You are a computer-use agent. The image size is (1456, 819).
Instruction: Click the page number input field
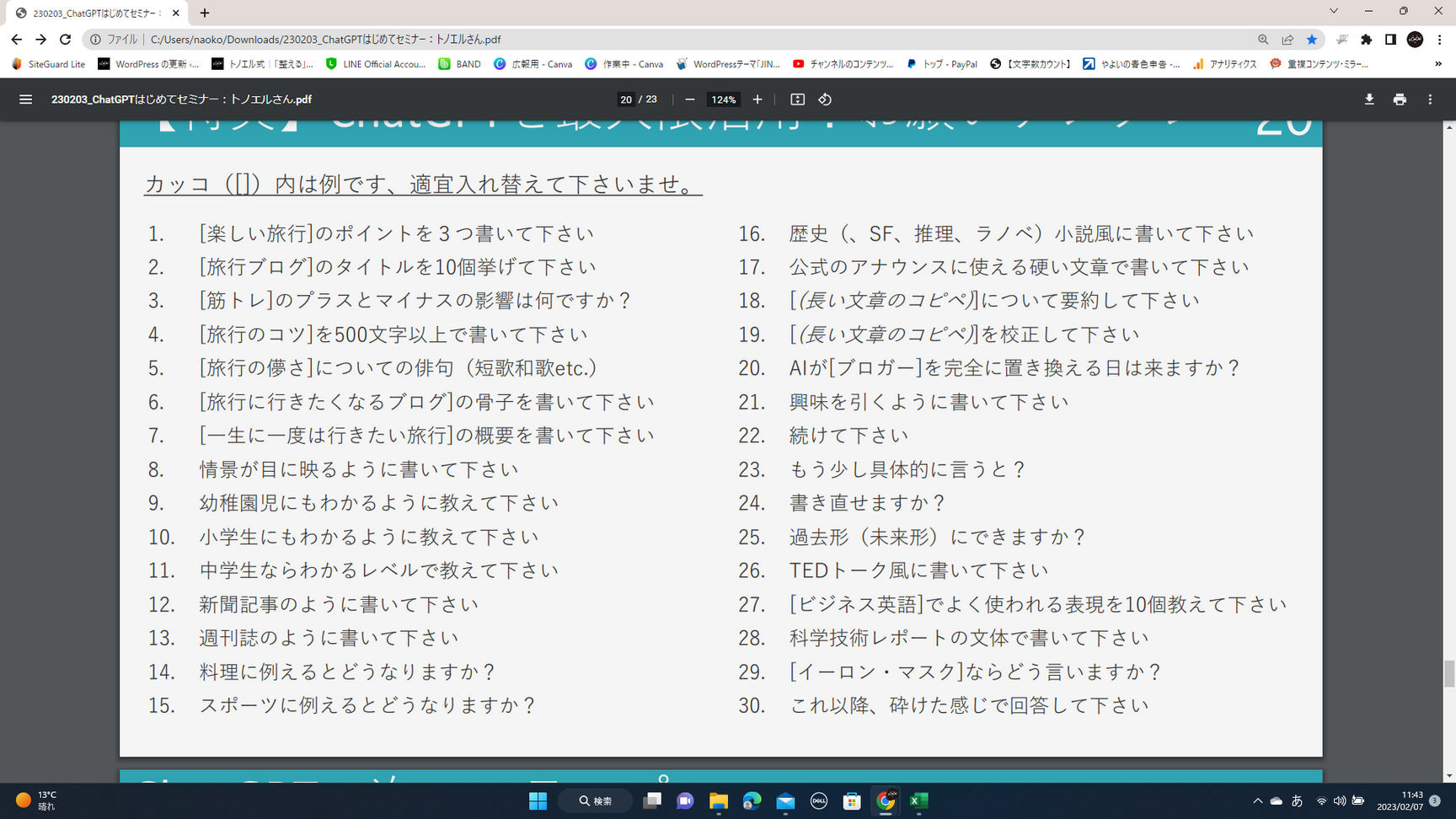coord(626,99)
